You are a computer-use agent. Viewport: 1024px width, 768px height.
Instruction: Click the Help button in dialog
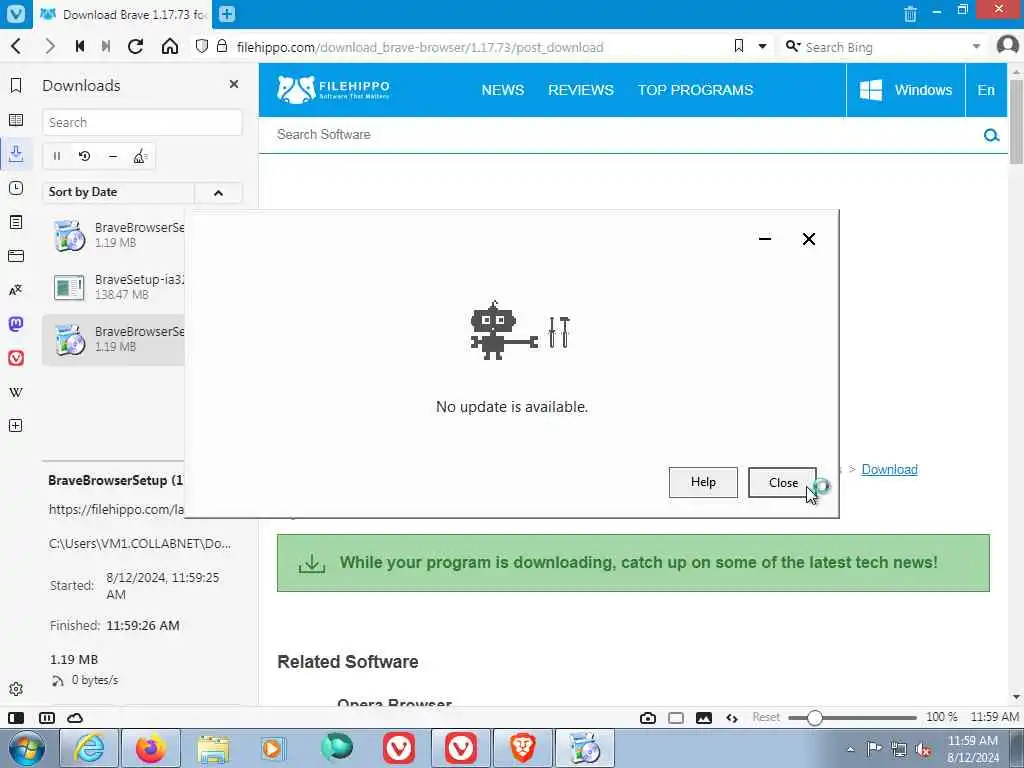pyautogui.click(x=703, y=482)
